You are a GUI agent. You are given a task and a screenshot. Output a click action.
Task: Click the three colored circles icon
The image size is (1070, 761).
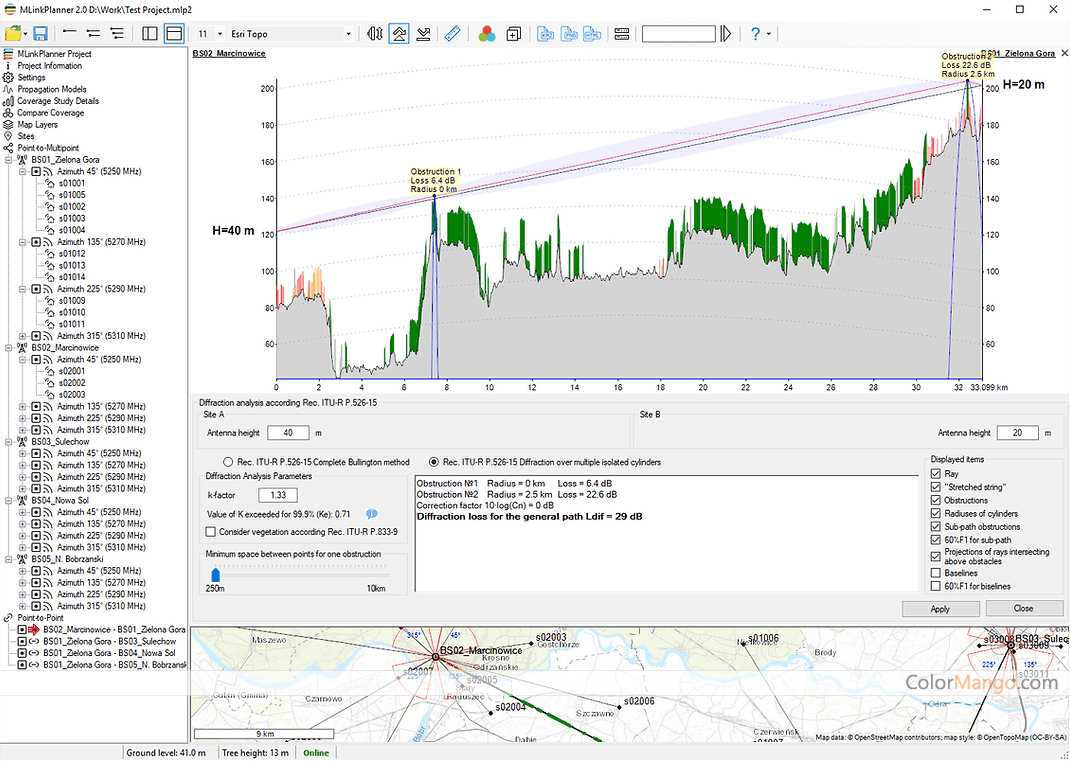(x=486, y=34)
